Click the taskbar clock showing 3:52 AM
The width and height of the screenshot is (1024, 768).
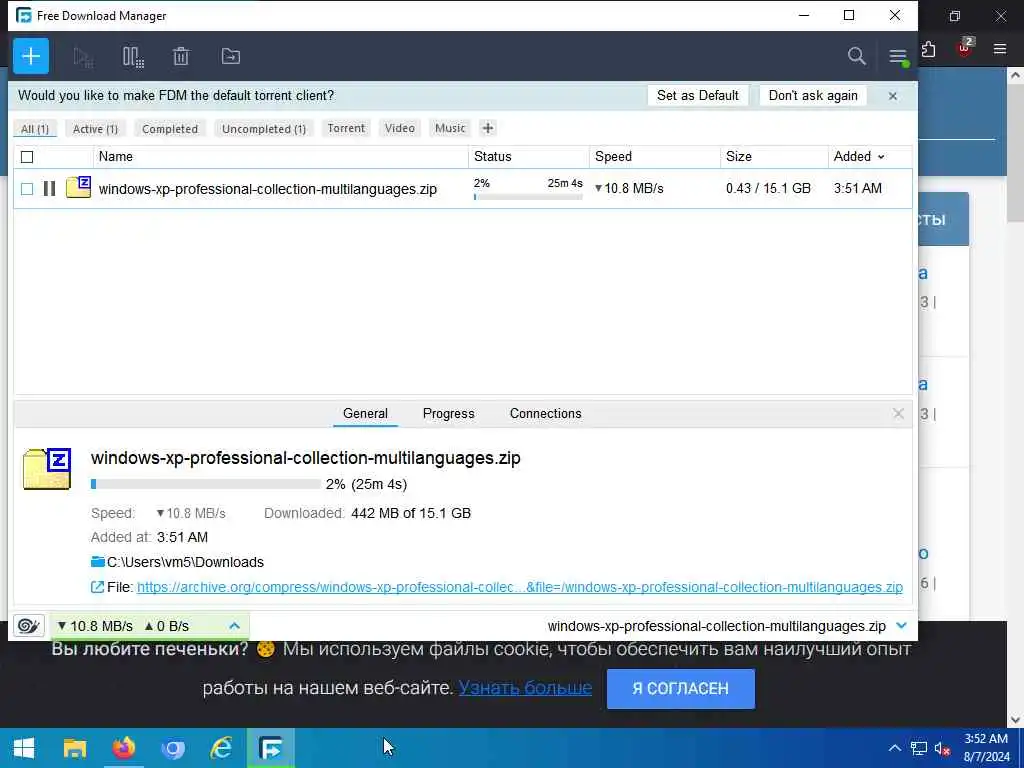coord(987,748)
